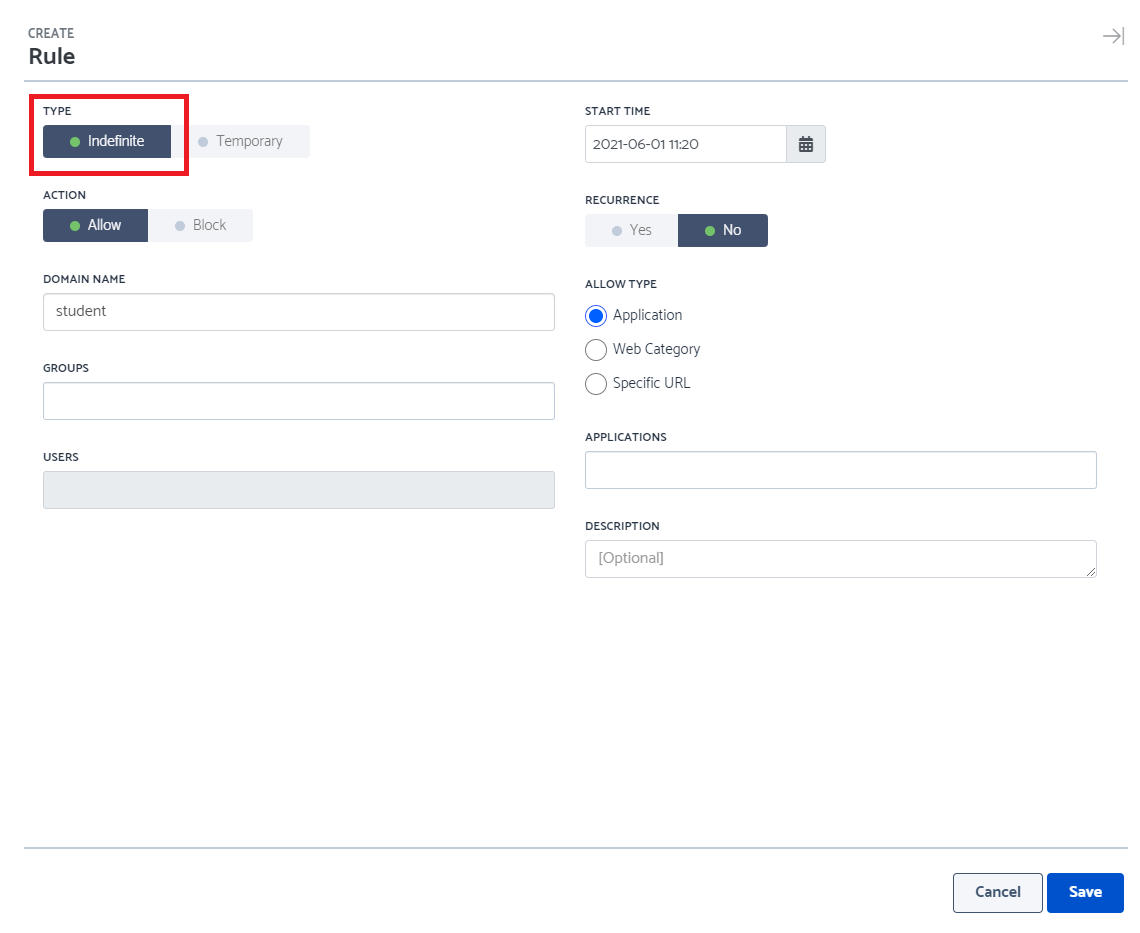Click the disabled Users field
The height and width of the screenshot is (933, 1140).
point(299,490)
